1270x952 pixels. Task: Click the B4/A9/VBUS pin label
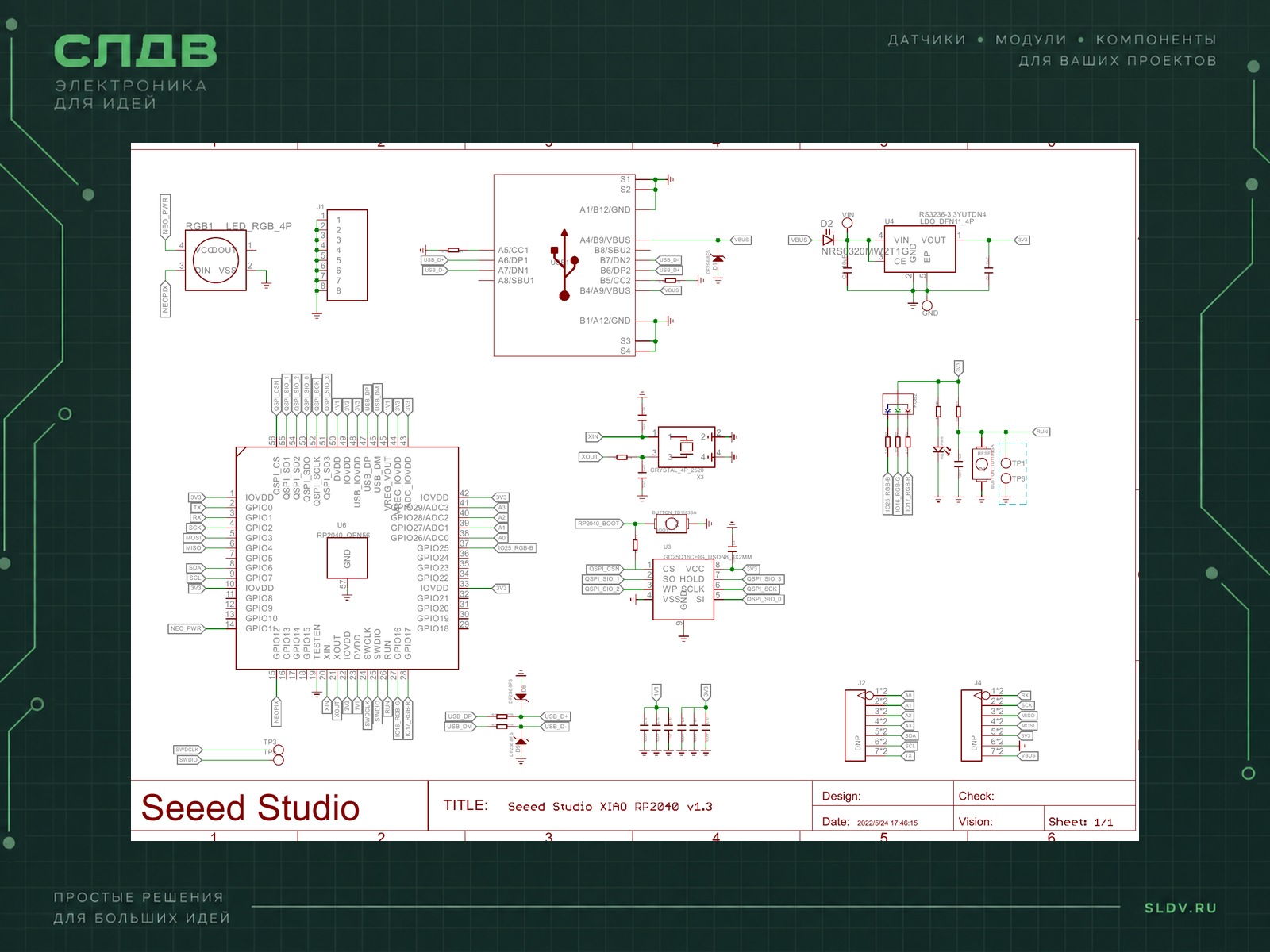point(605,291)
